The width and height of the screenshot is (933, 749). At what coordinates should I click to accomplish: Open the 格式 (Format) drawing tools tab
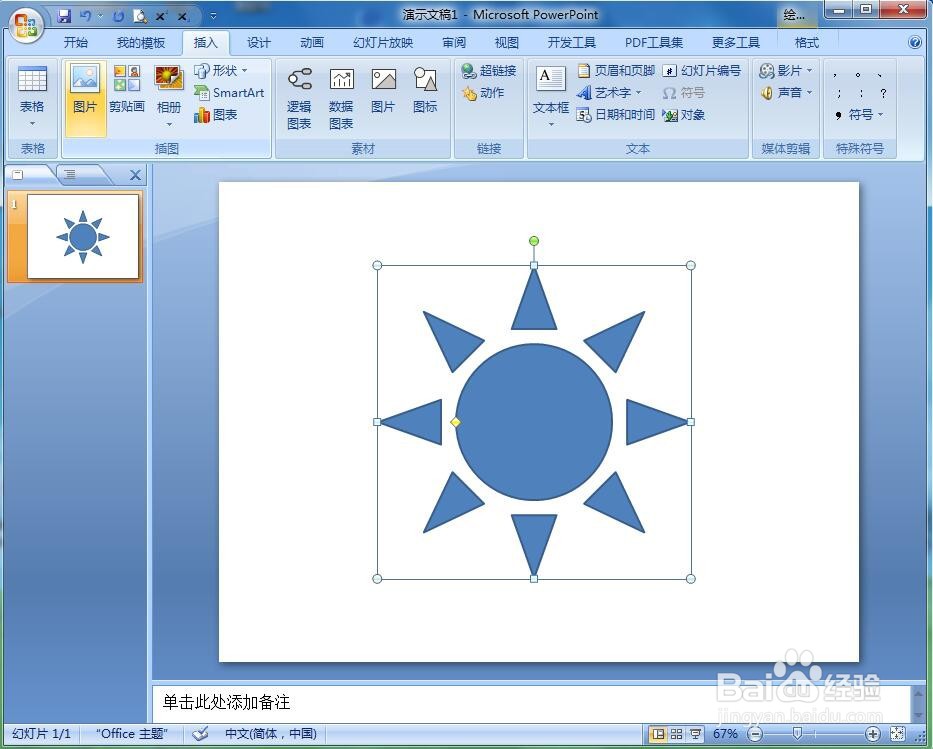806,42
